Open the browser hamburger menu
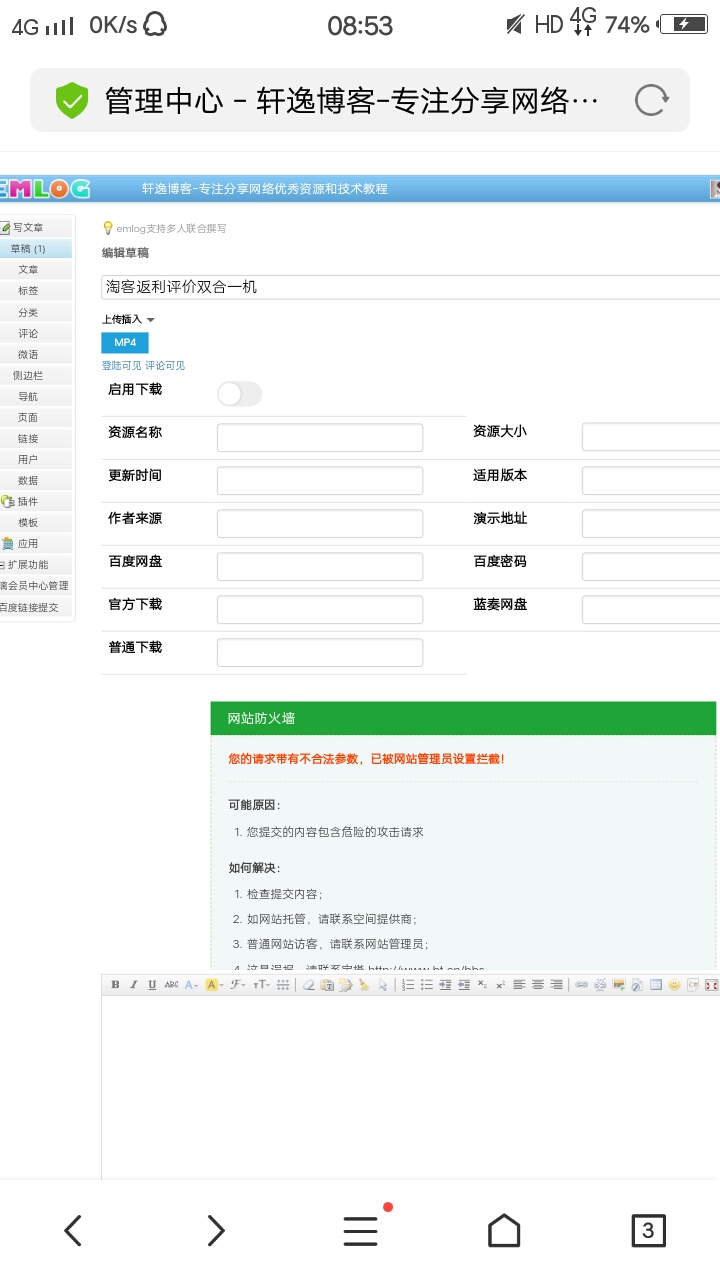The height and width of the screenshot is (1280, 720). [x=360, y=1230]
